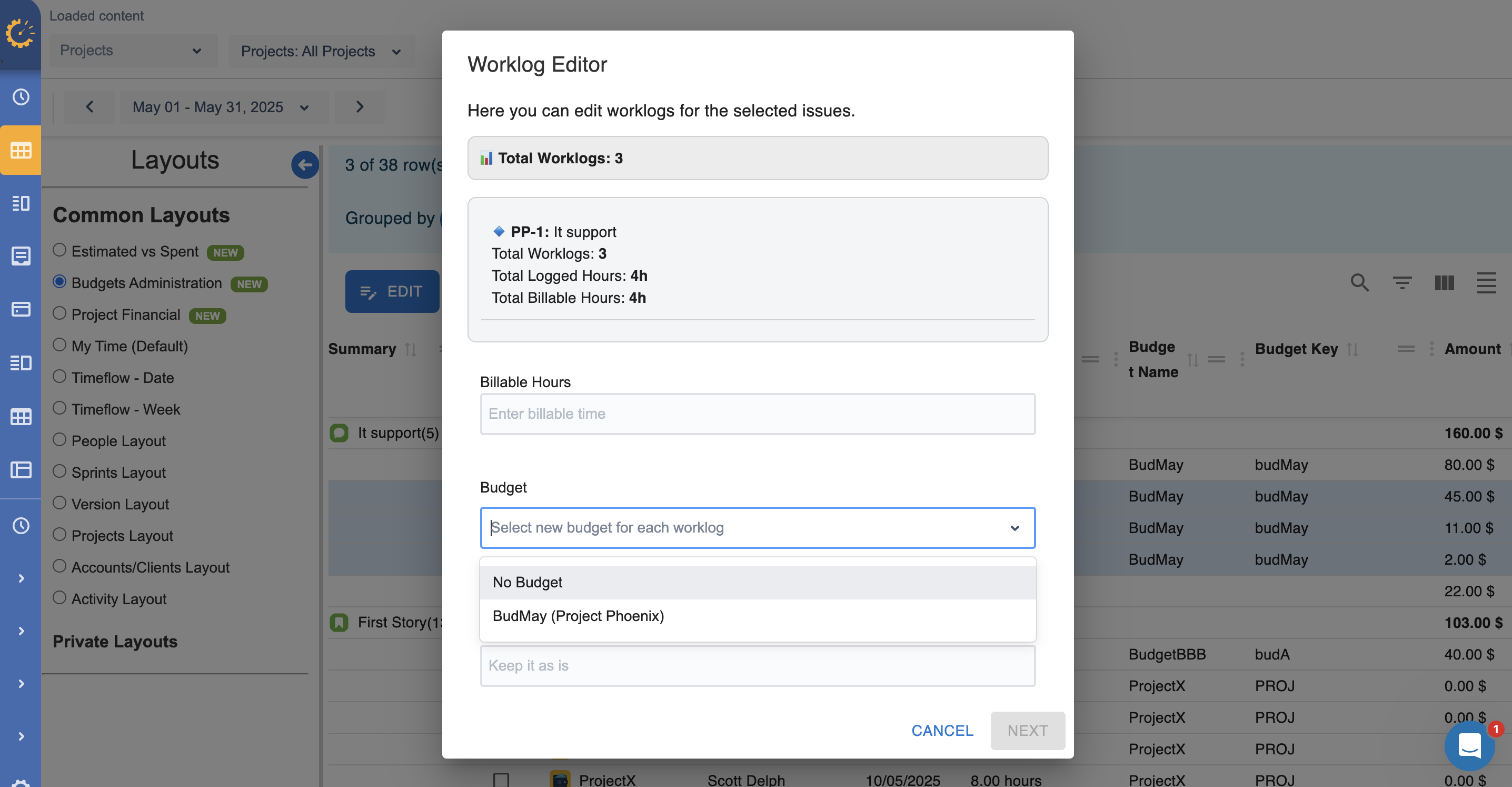Open the Intercom chat bubble
This screenshot has height=787, width=1512.
[1470, 745]
